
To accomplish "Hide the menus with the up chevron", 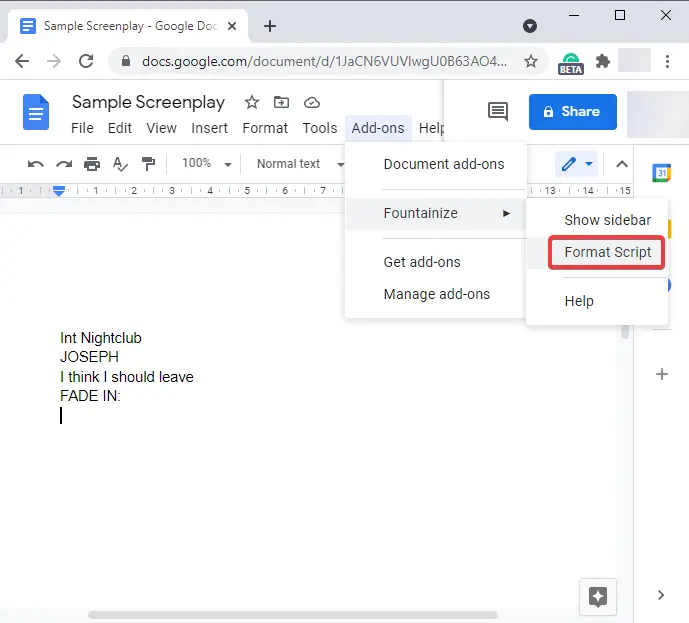I will coord(621,164).
